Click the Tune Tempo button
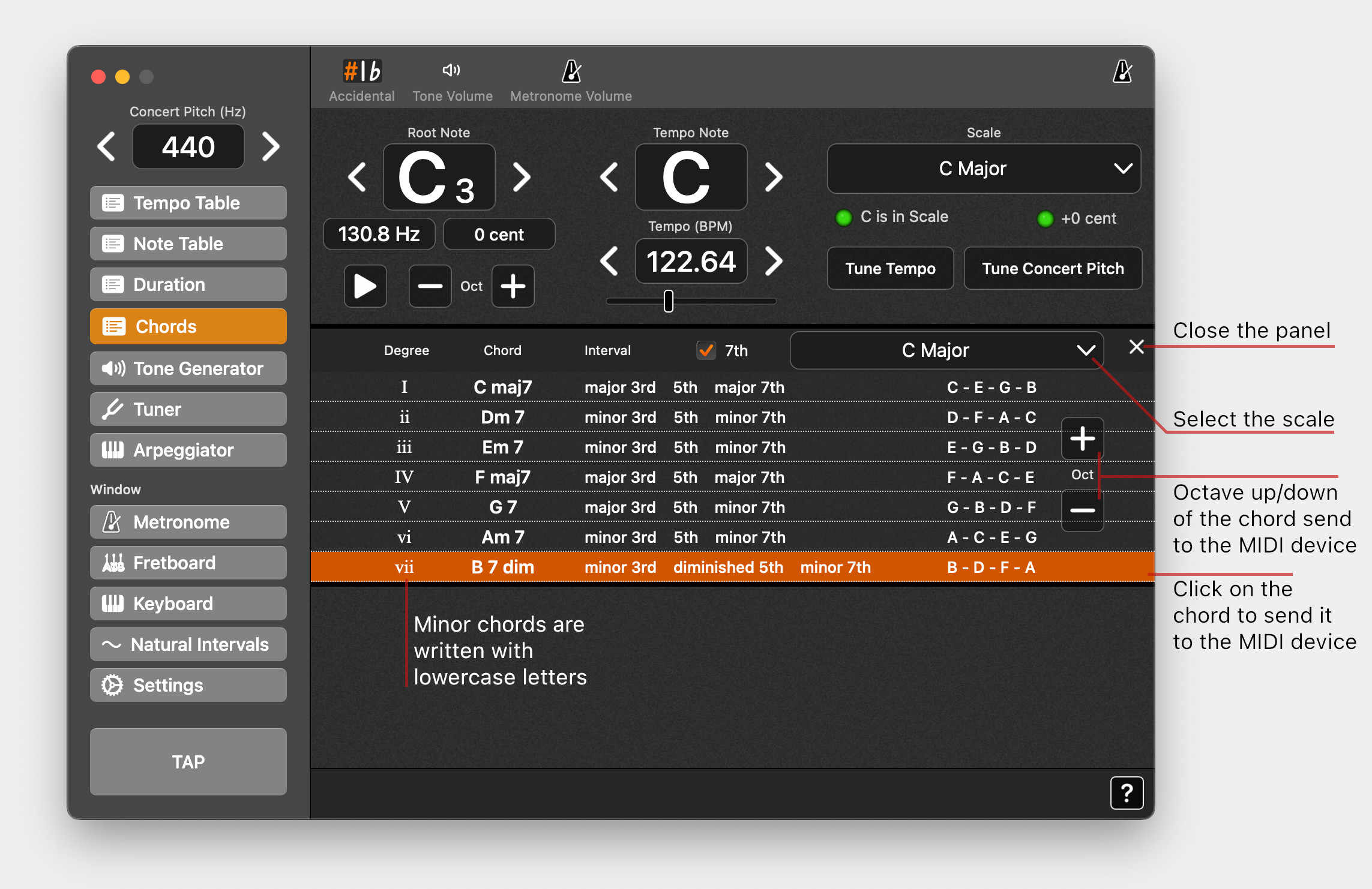The height and width of the screenshot is (889, 1372). (890, 268)
